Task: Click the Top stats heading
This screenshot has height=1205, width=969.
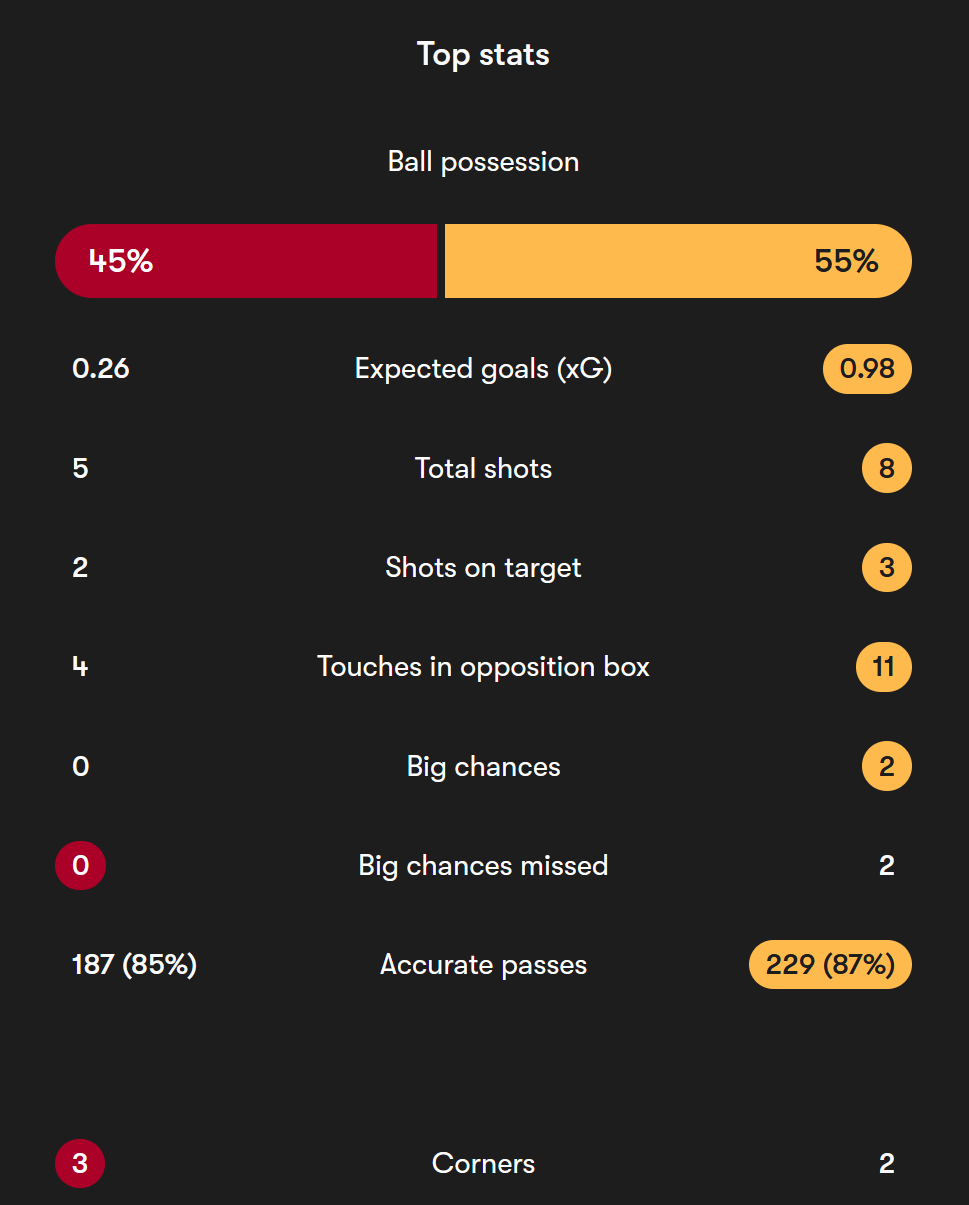Action: tap(483, 54)
